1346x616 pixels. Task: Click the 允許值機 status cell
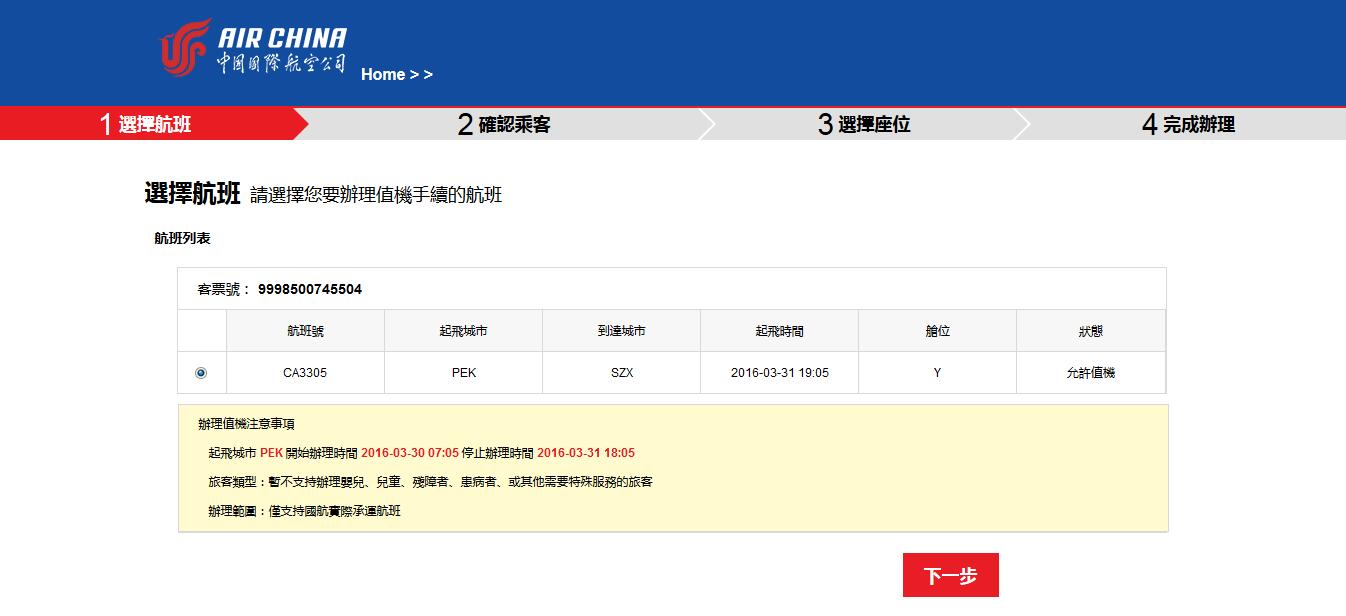pyautogui.click(x=1090, y=373)
